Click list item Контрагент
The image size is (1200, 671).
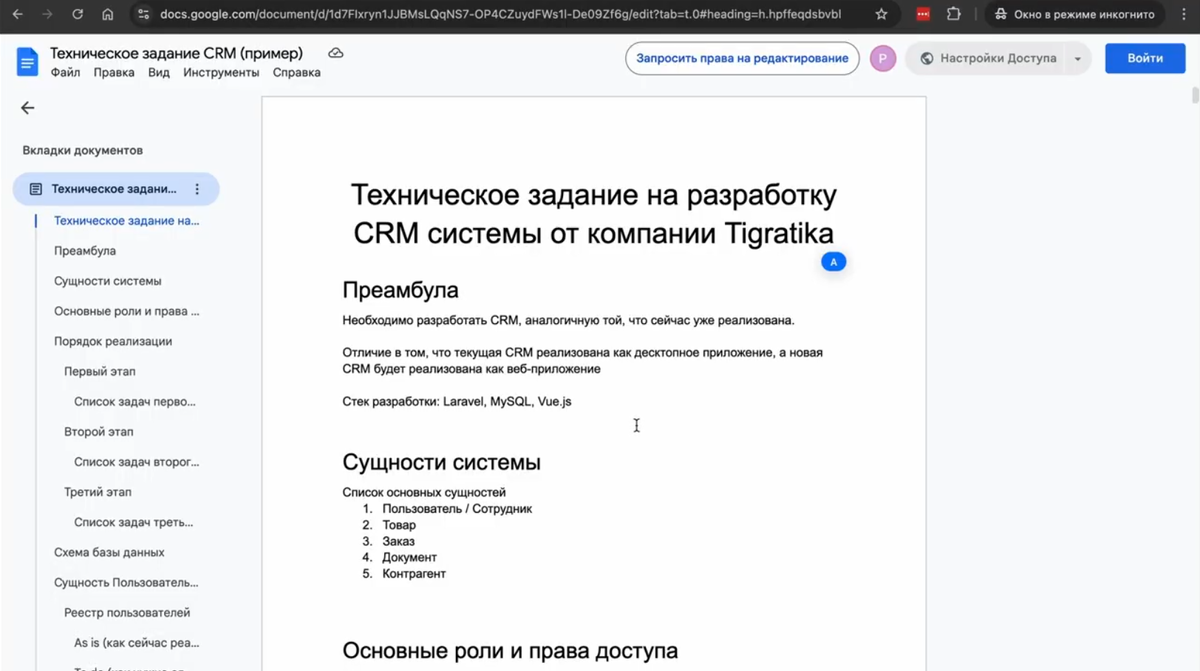[414, 574]
